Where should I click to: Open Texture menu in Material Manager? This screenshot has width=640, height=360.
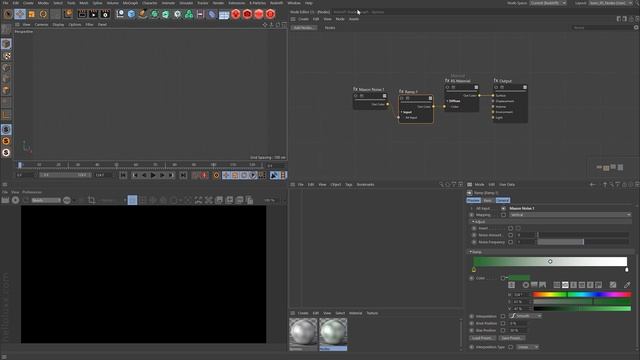pos(372,313)
